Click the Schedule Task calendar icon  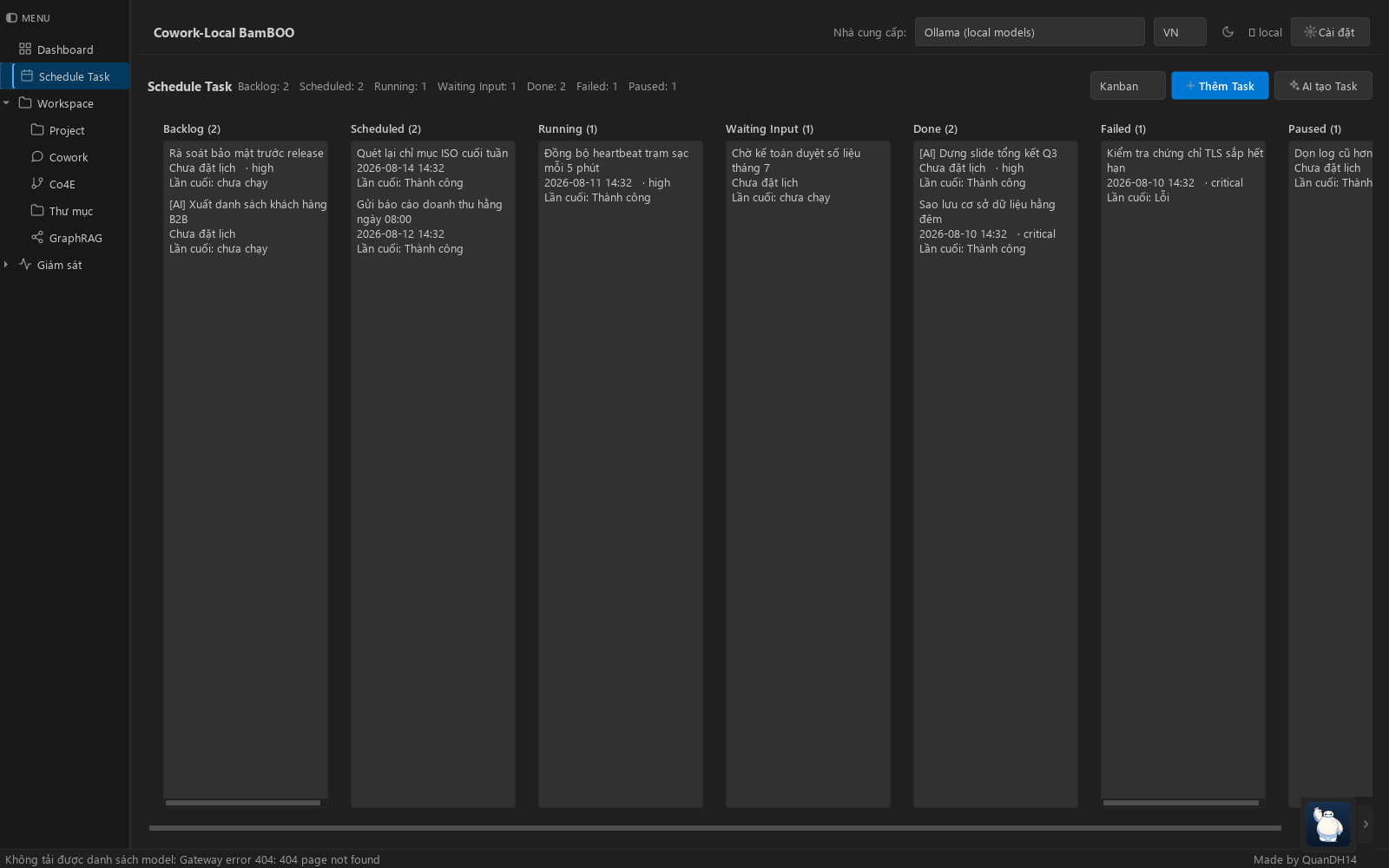pos(27,76)
